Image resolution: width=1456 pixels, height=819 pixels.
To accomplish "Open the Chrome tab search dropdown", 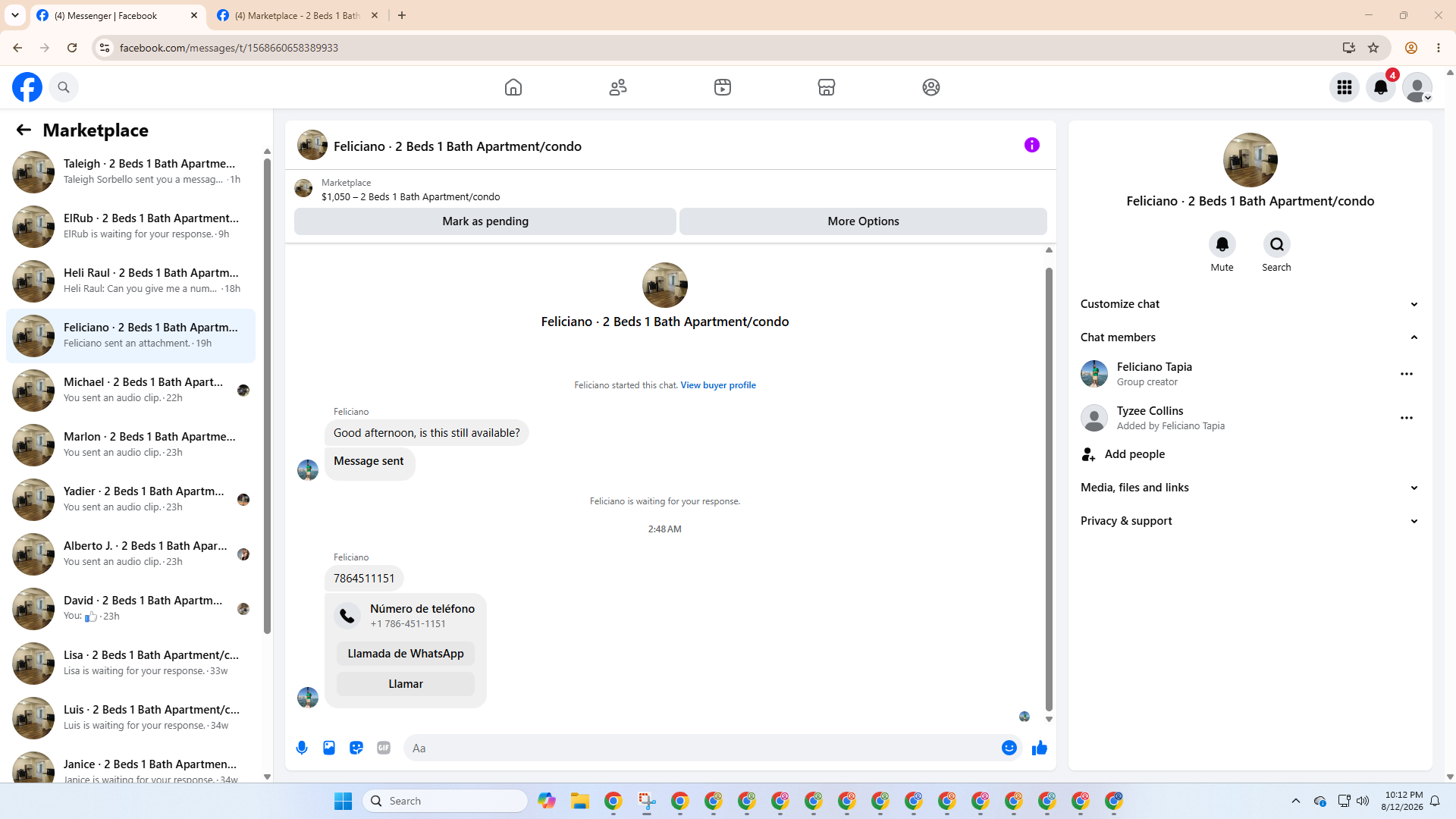I will (x=15, y=15).
